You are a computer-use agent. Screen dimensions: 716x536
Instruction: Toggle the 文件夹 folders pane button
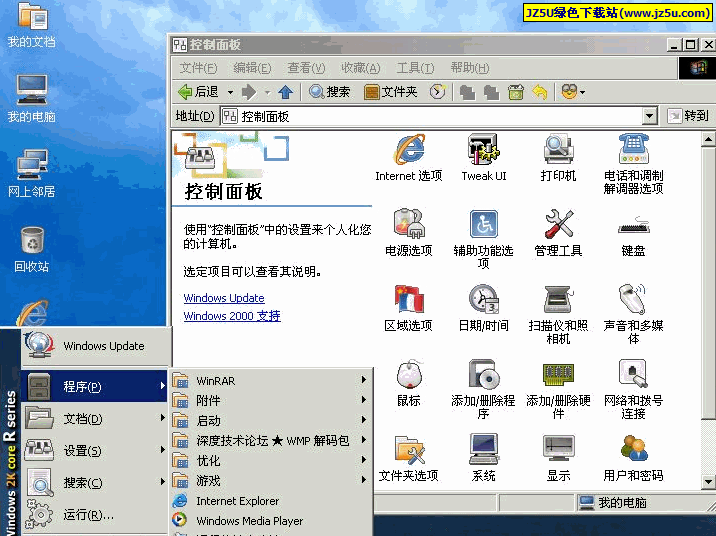coord(391,92)
